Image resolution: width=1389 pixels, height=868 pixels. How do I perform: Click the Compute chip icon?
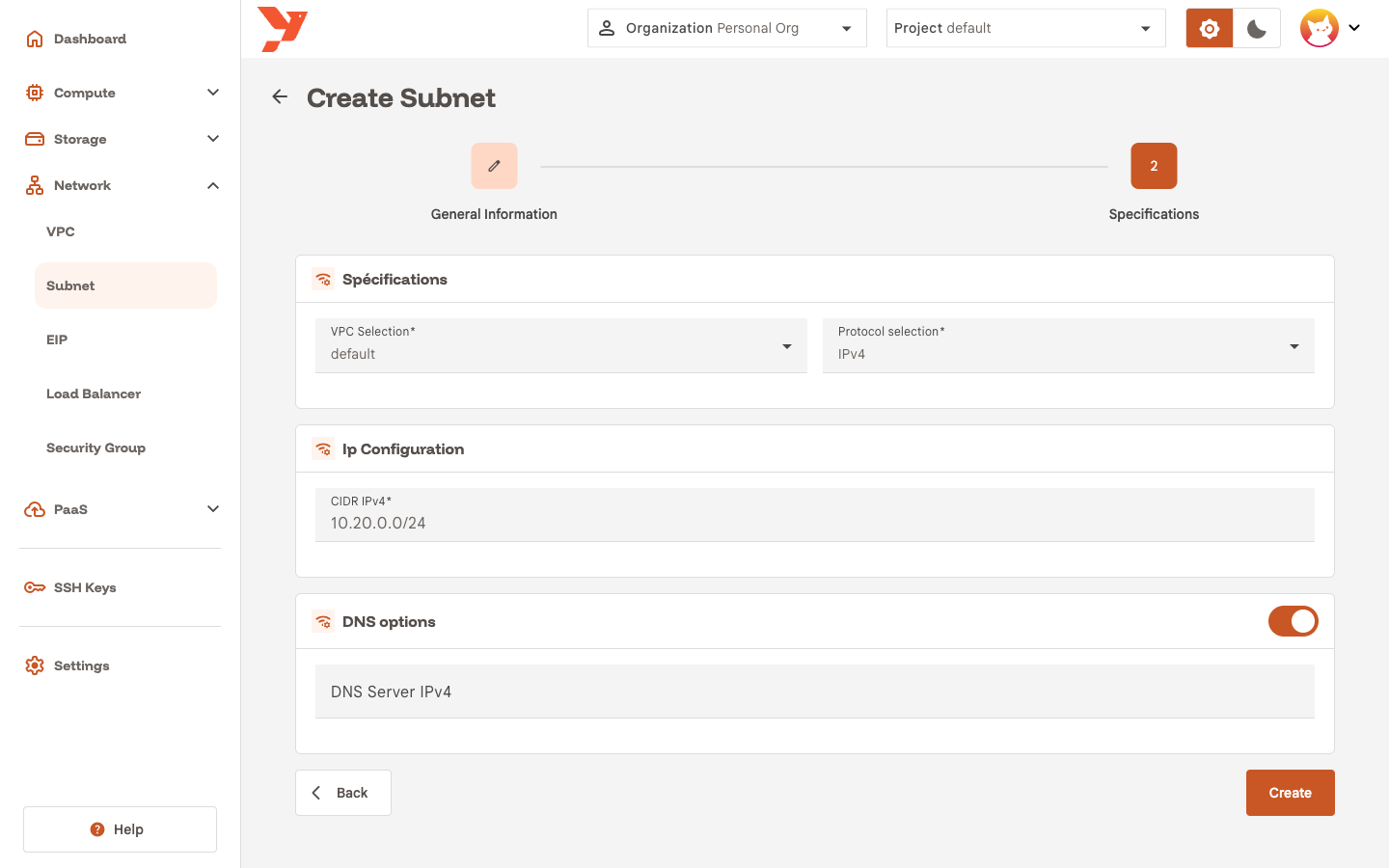click(x=35, y=93)
